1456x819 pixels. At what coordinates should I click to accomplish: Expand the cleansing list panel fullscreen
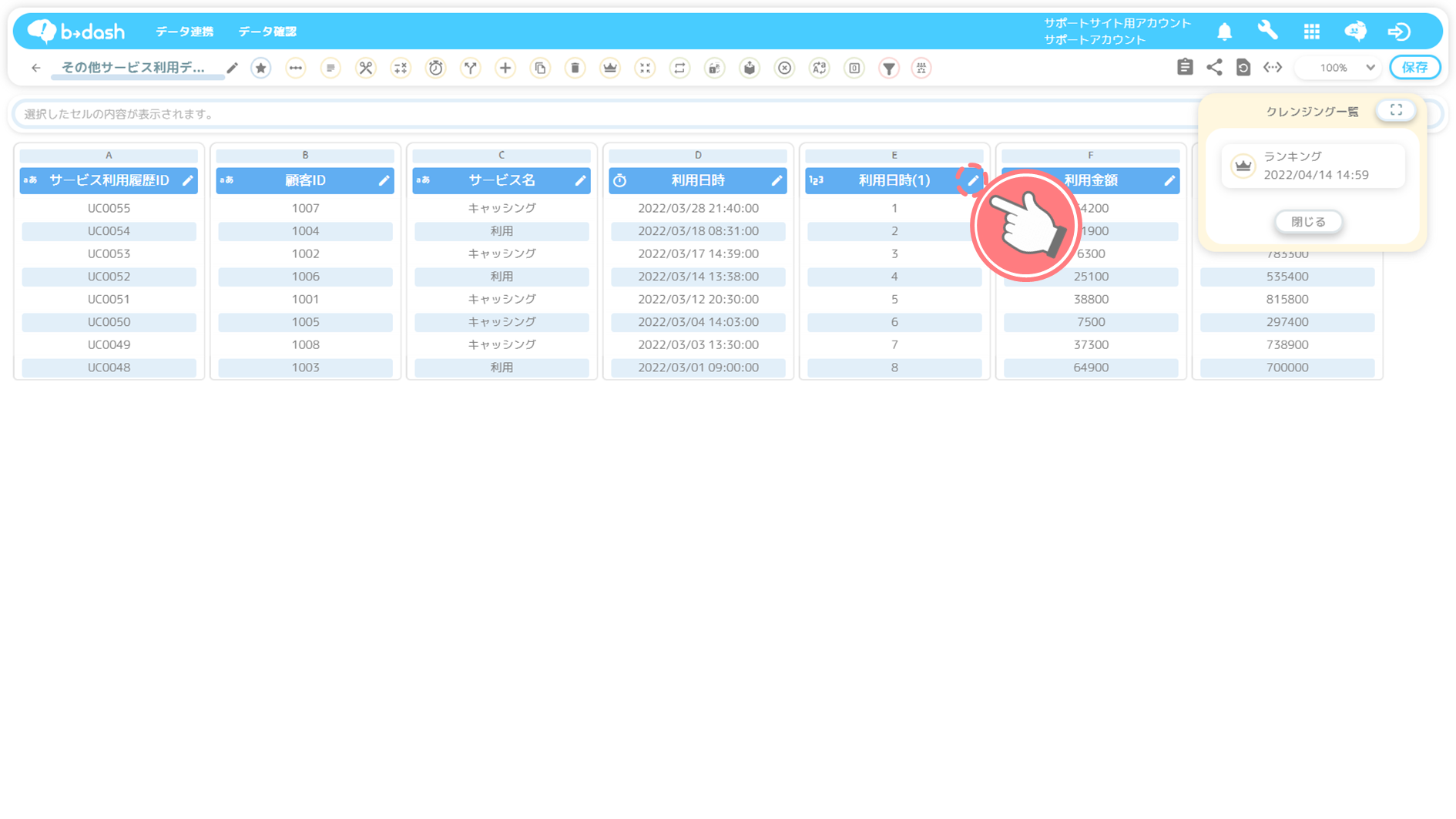pos(1396,110)
